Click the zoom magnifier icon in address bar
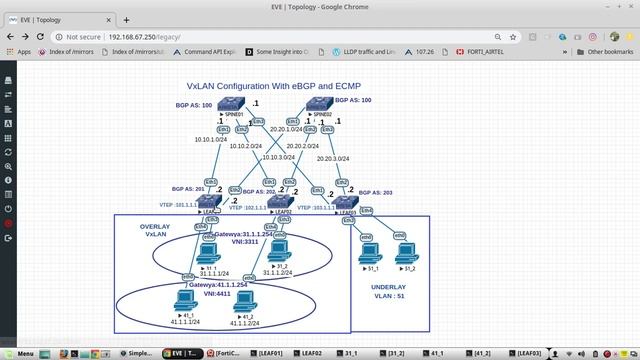This screenshot has height=360, width=640. (x=498, y=37)
